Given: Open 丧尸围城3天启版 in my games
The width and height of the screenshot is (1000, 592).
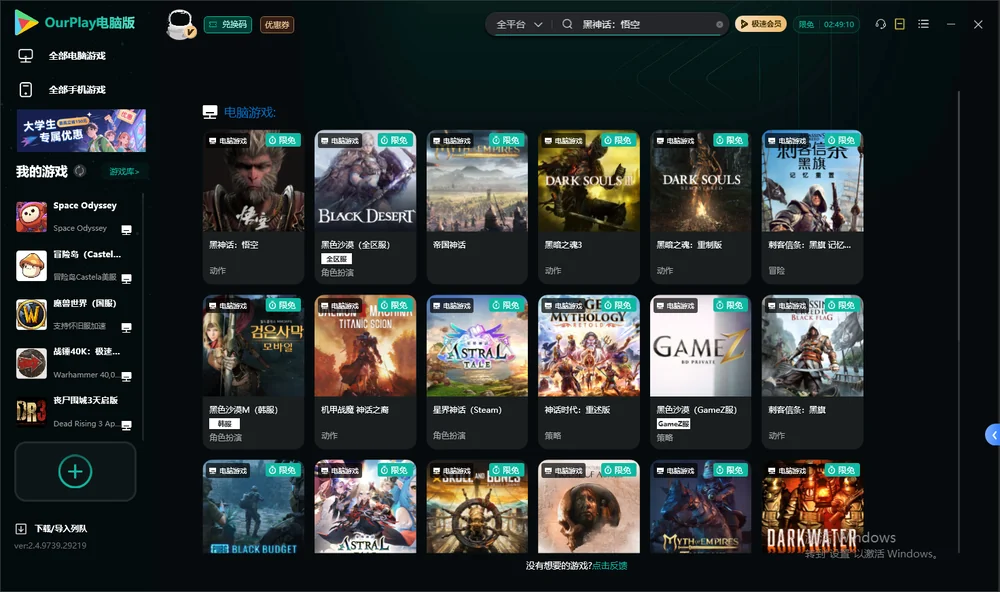Looking at the screenshot, I should [x=77, y=412].
